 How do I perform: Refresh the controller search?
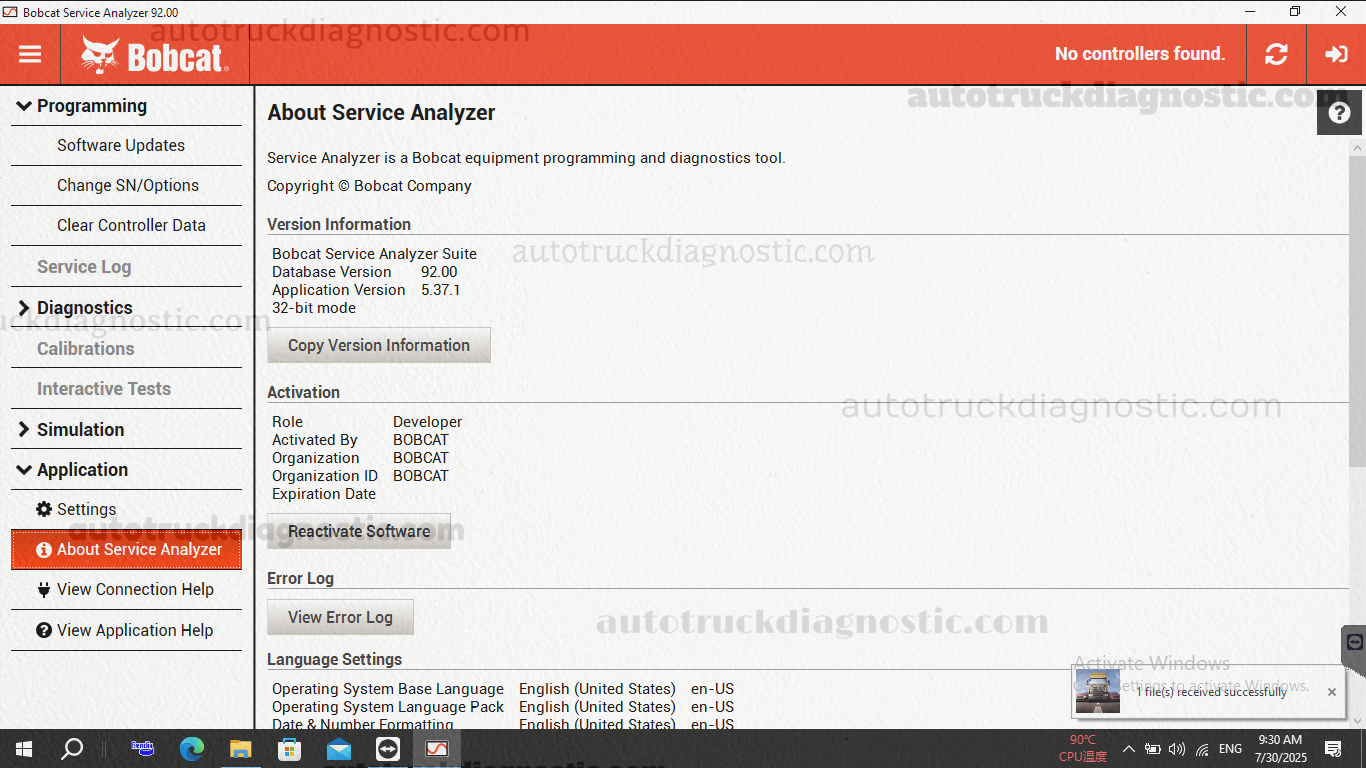[x=1276, y=54]
